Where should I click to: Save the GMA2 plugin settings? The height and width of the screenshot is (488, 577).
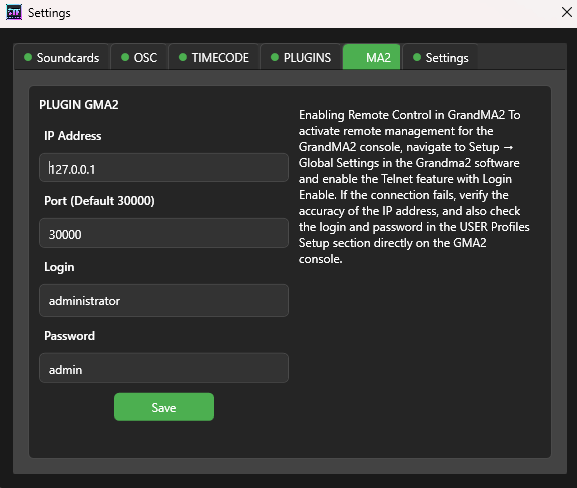tap(164, 407)
